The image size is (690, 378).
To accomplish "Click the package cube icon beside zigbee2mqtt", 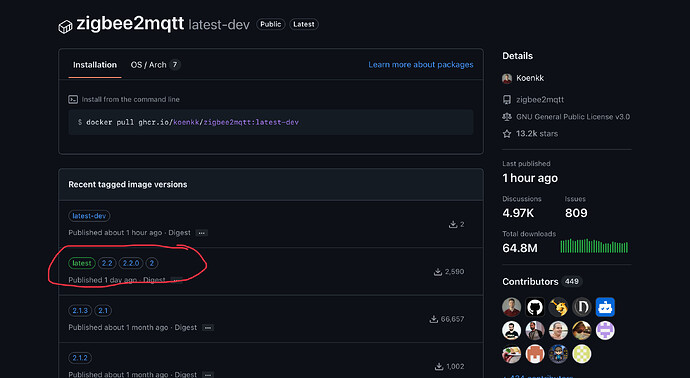I will point(65,27).
